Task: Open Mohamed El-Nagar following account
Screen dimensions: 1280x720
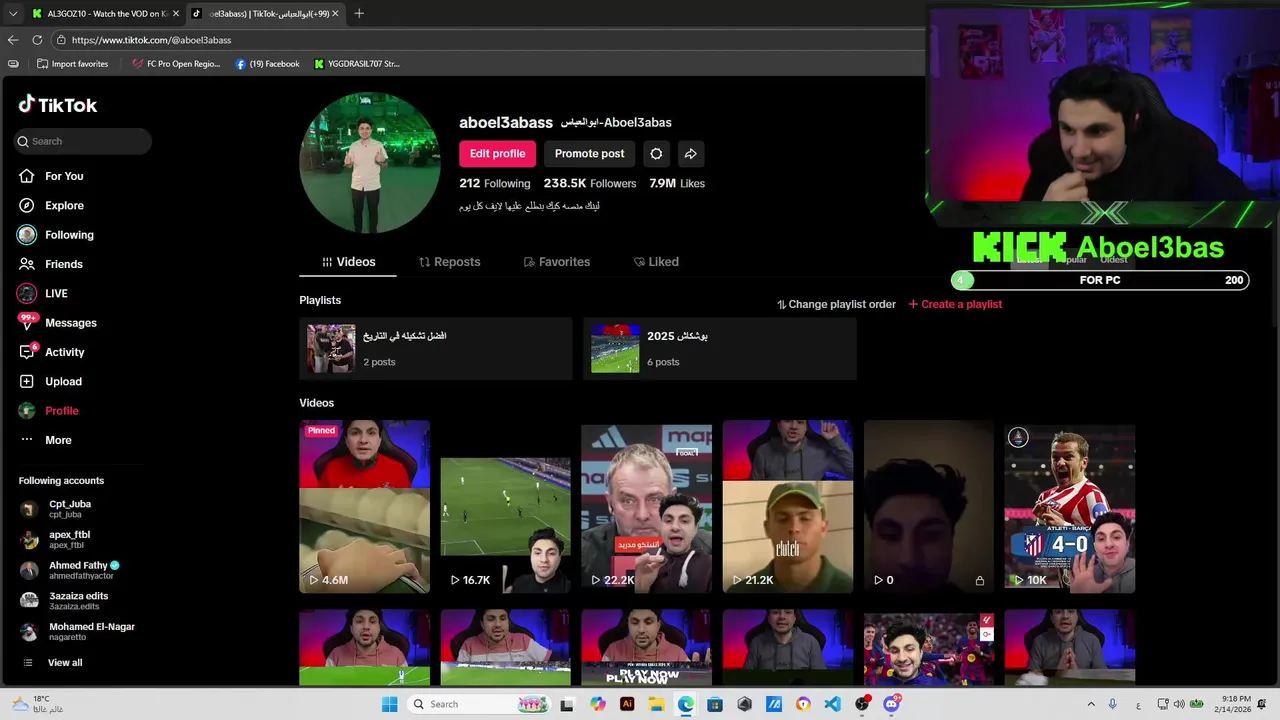Action: (77, 631)
